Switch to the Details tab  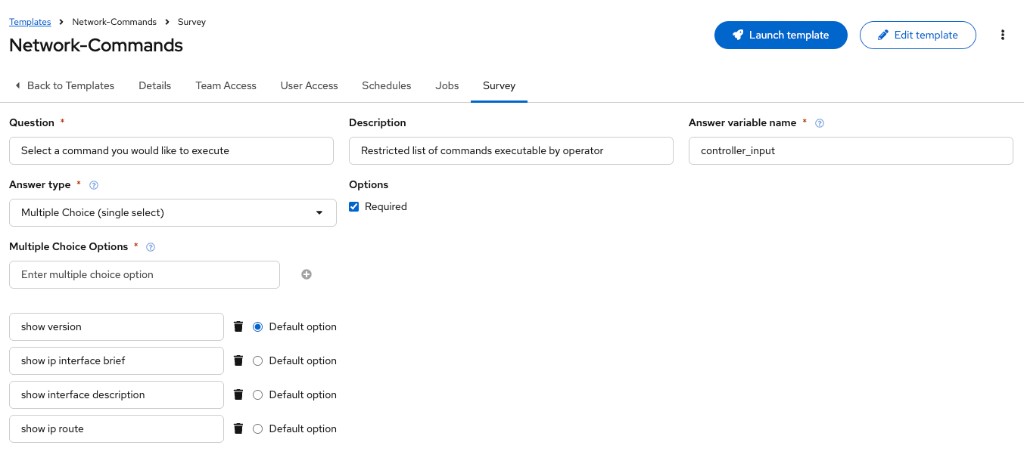coord(155,86)
